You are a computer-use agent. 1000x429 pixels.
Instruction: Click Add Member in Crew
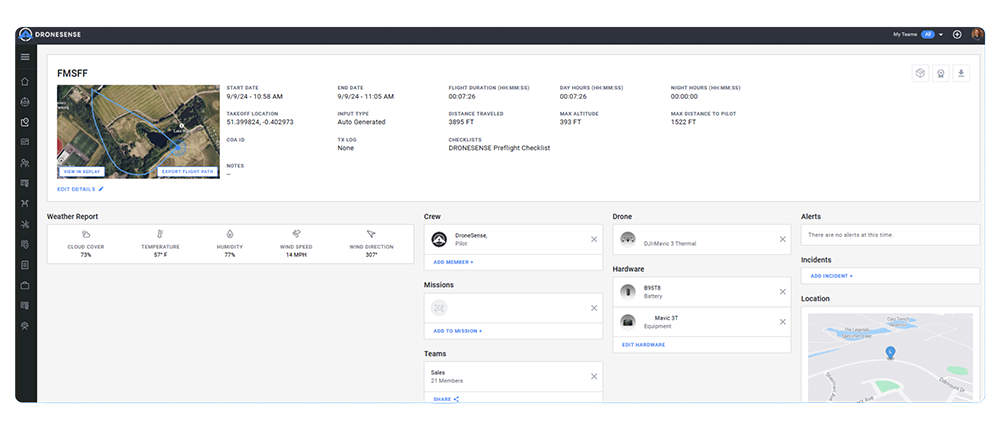coord(453,262)
